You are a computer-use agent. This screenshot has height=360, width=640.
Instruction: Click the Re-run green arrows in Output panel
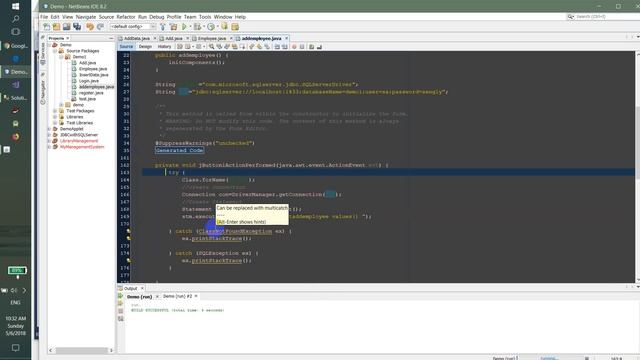tap(120, 297)
